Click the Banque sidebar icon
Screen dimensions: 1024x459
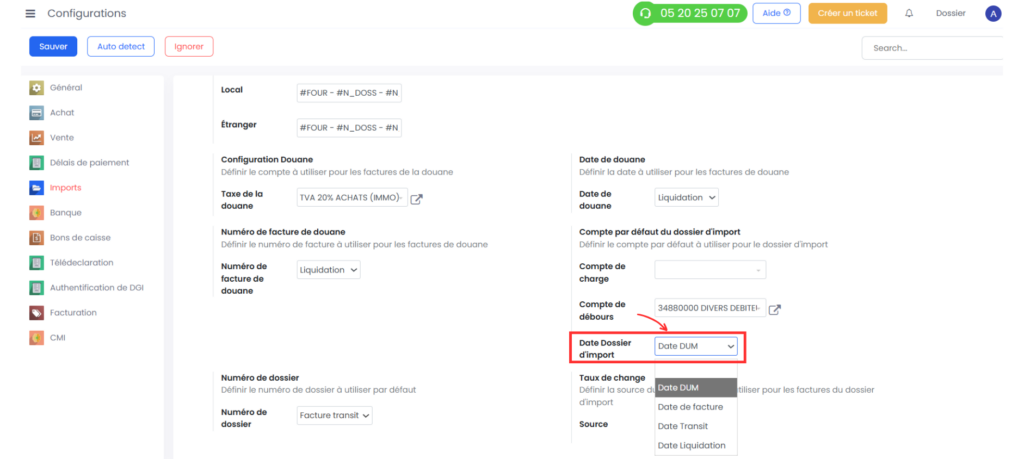[37, 213]
